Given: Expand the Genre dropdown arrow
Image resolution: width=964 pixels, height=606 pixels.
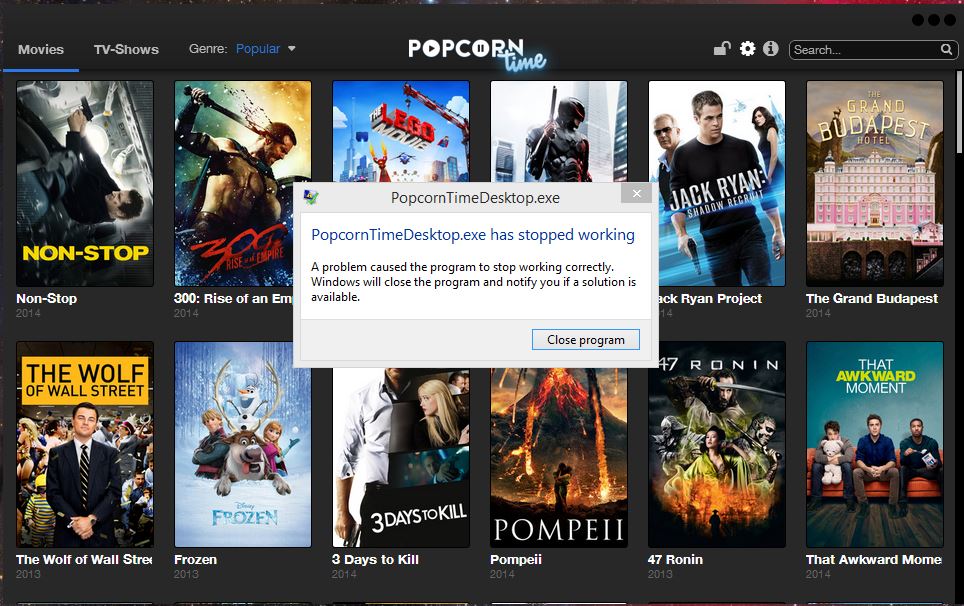Looking at the screenshot, I should tap(292, 49).
